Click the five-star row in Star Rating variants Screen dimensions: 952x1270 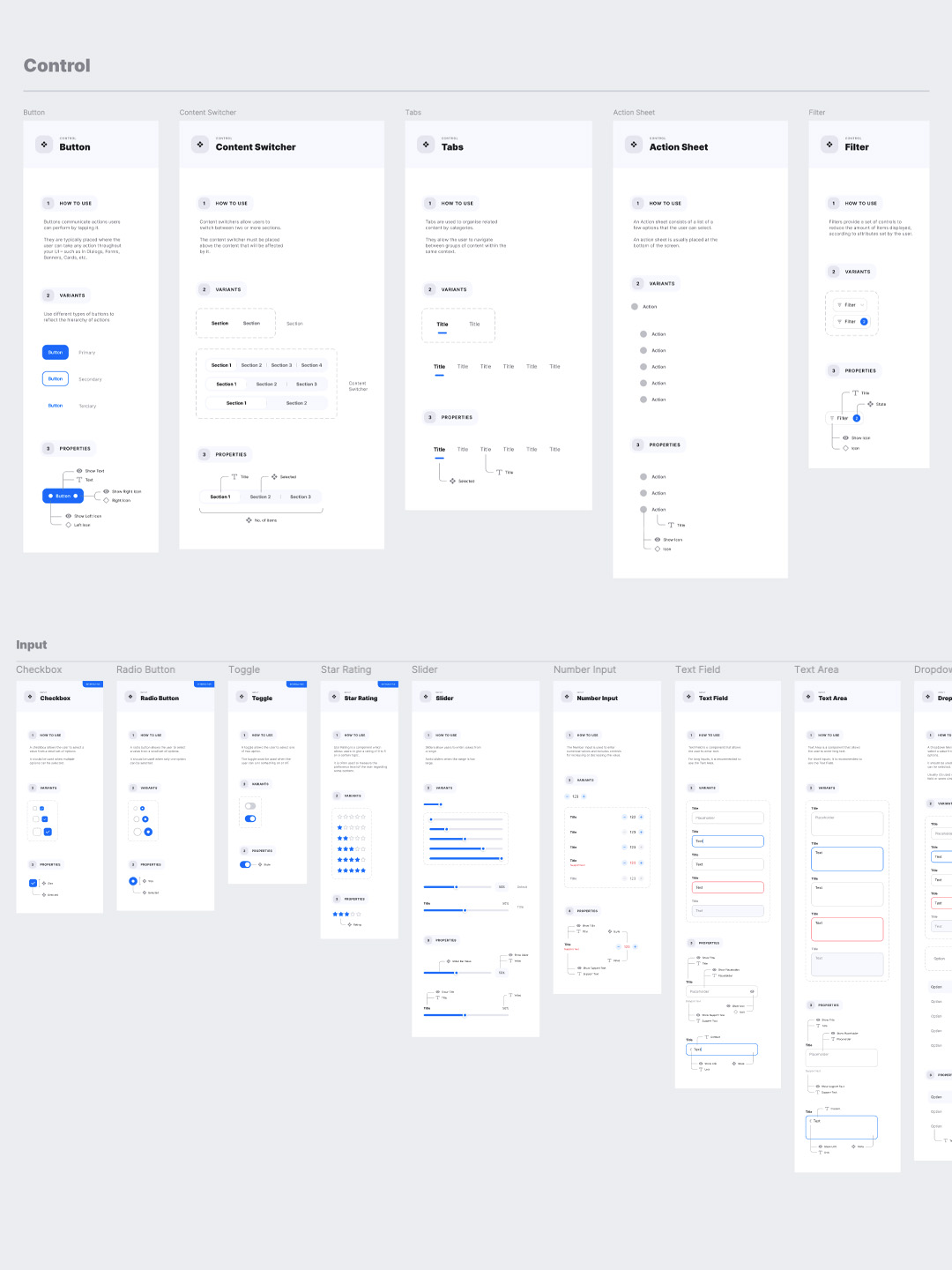[352, 870]
